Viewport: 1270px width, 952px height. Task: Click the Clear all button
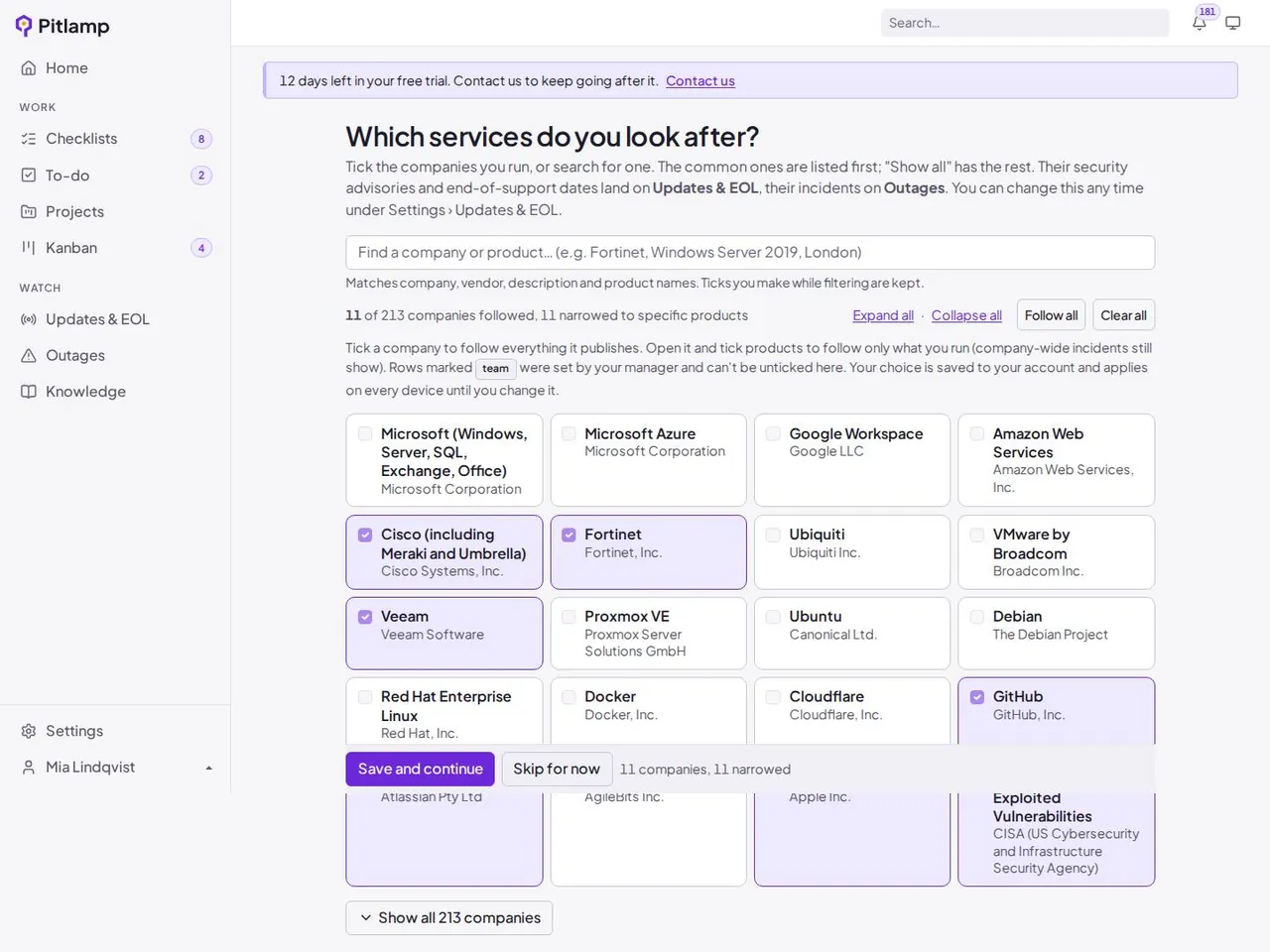(x=1123, y=315)
